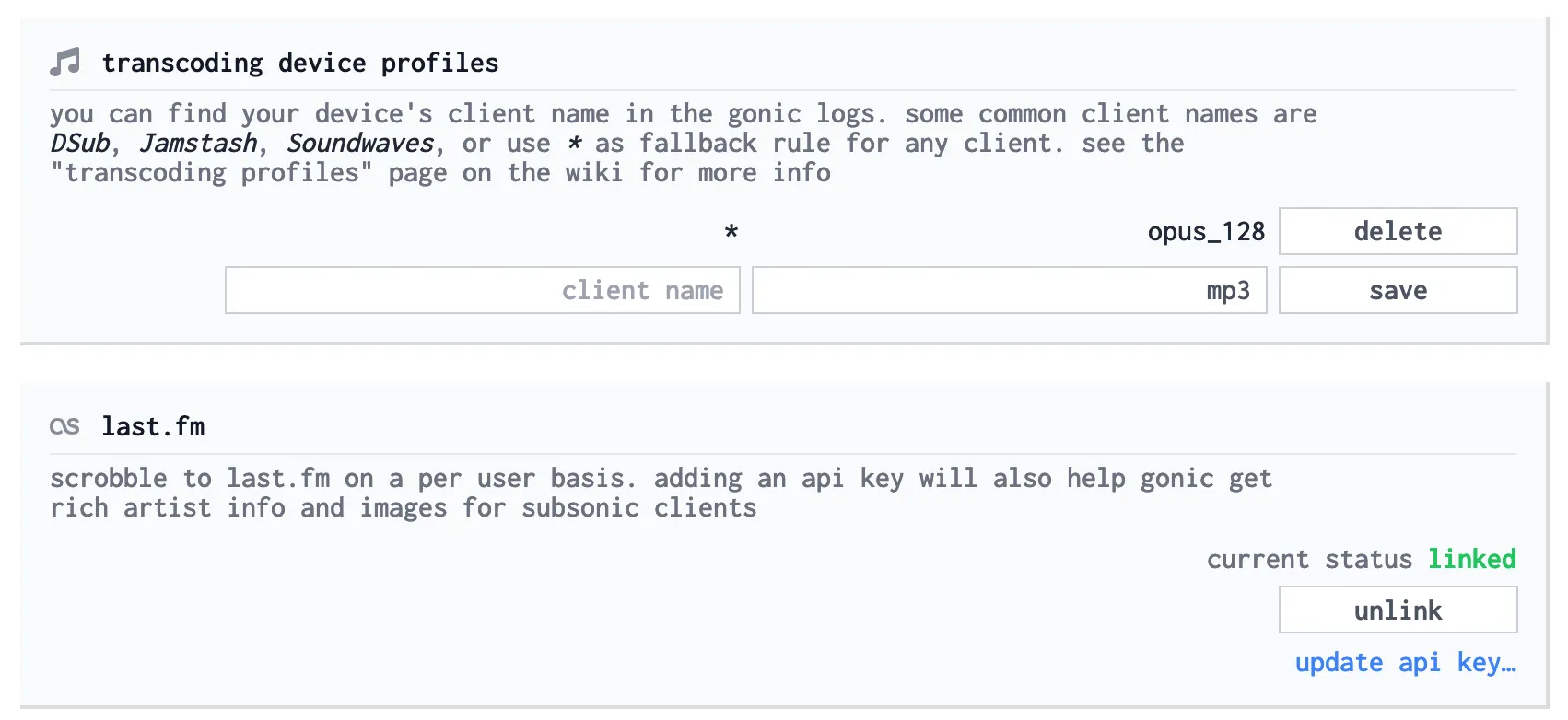Open the update api key link
This screenshot has height=720, width=1568.
click(1405, 663)
